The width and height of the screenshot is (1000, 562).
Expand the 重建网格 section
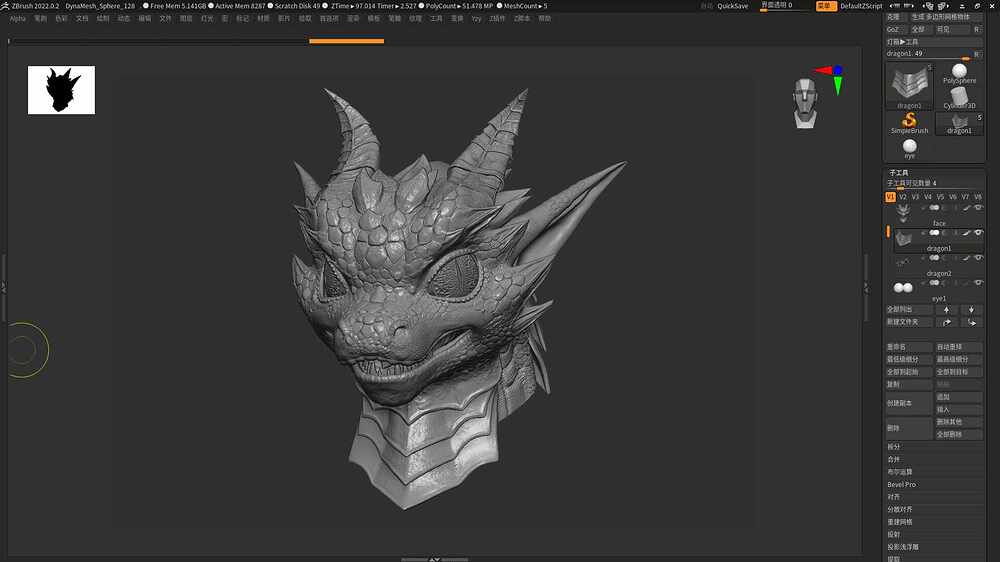900,522
